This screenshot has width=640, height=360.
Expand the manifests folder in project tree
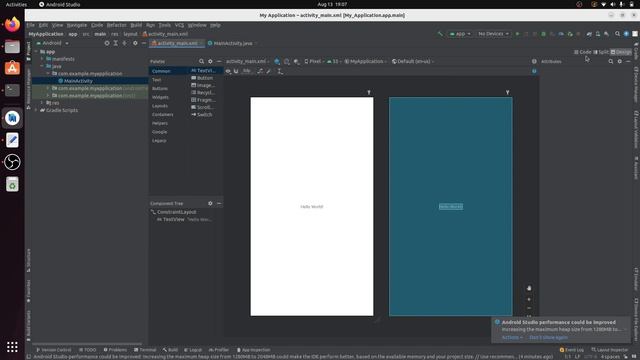point(42,59)
